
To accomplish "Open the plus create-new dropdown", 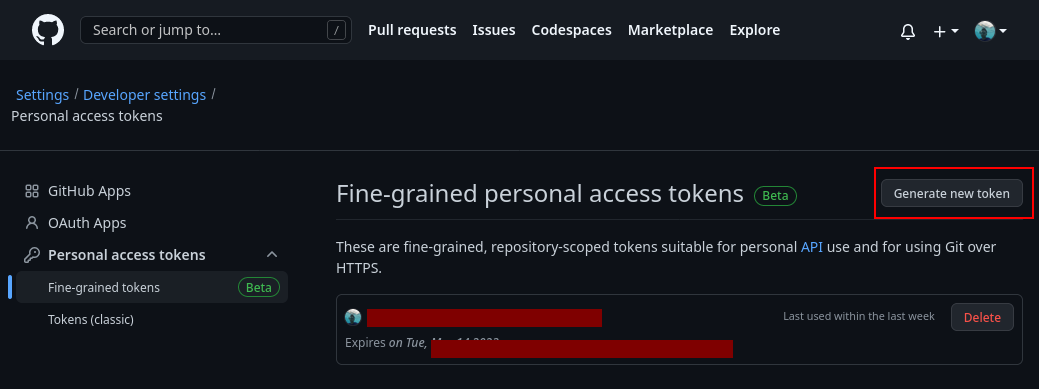I will 946,31.
